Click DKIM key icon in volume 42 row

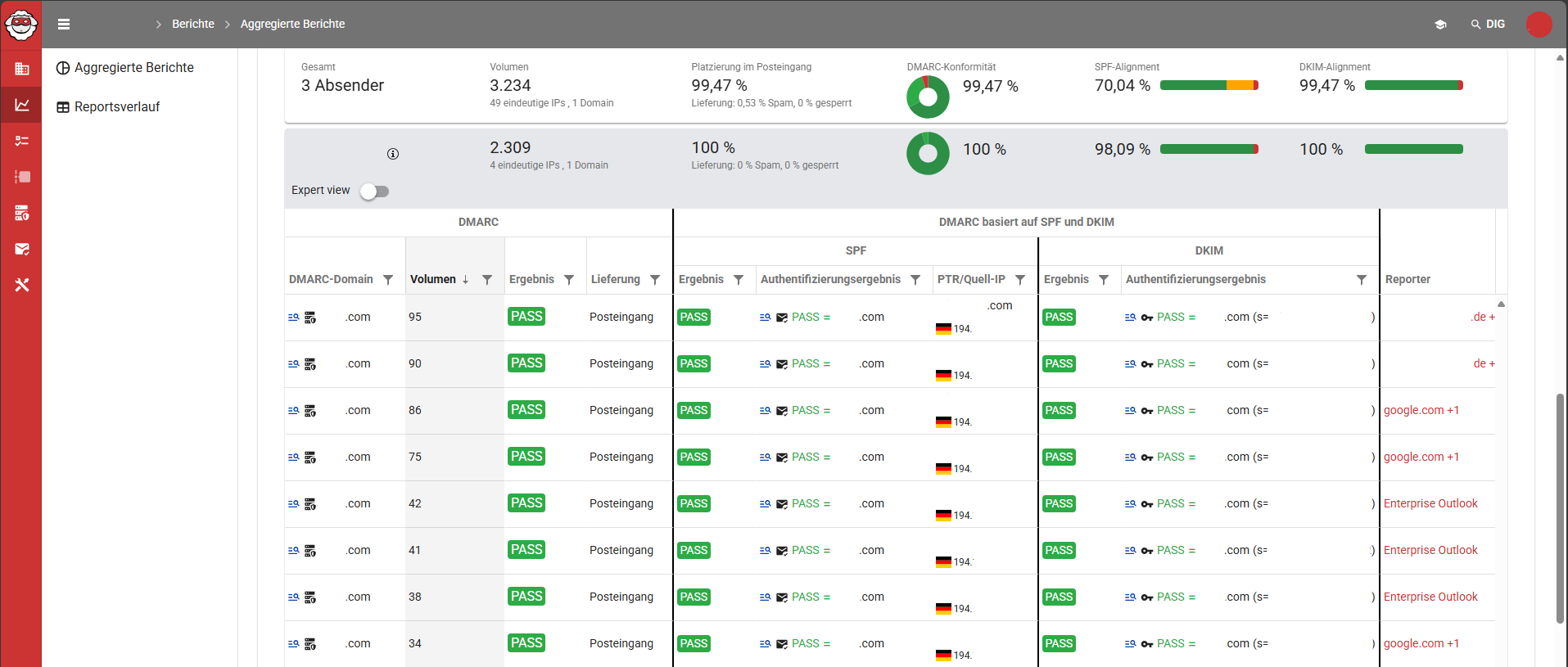(1147, 504)
